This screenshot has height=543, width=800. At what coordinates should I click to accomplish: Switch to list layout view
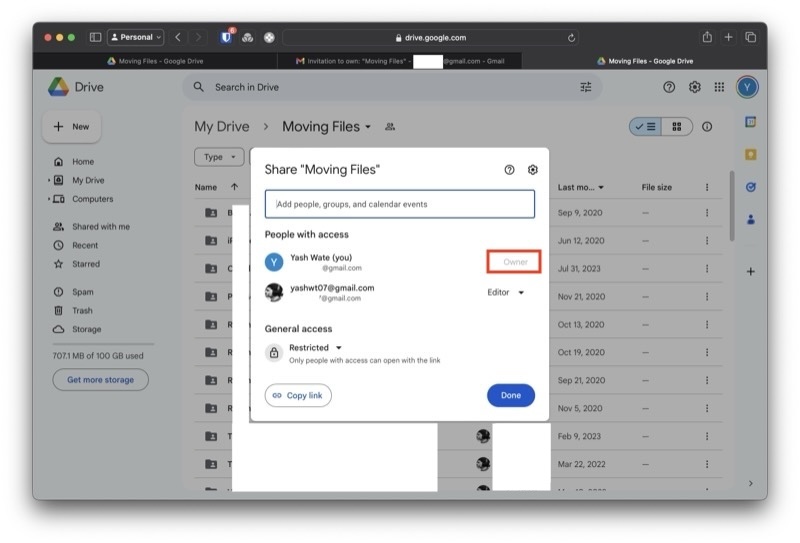tap(645, 127)
